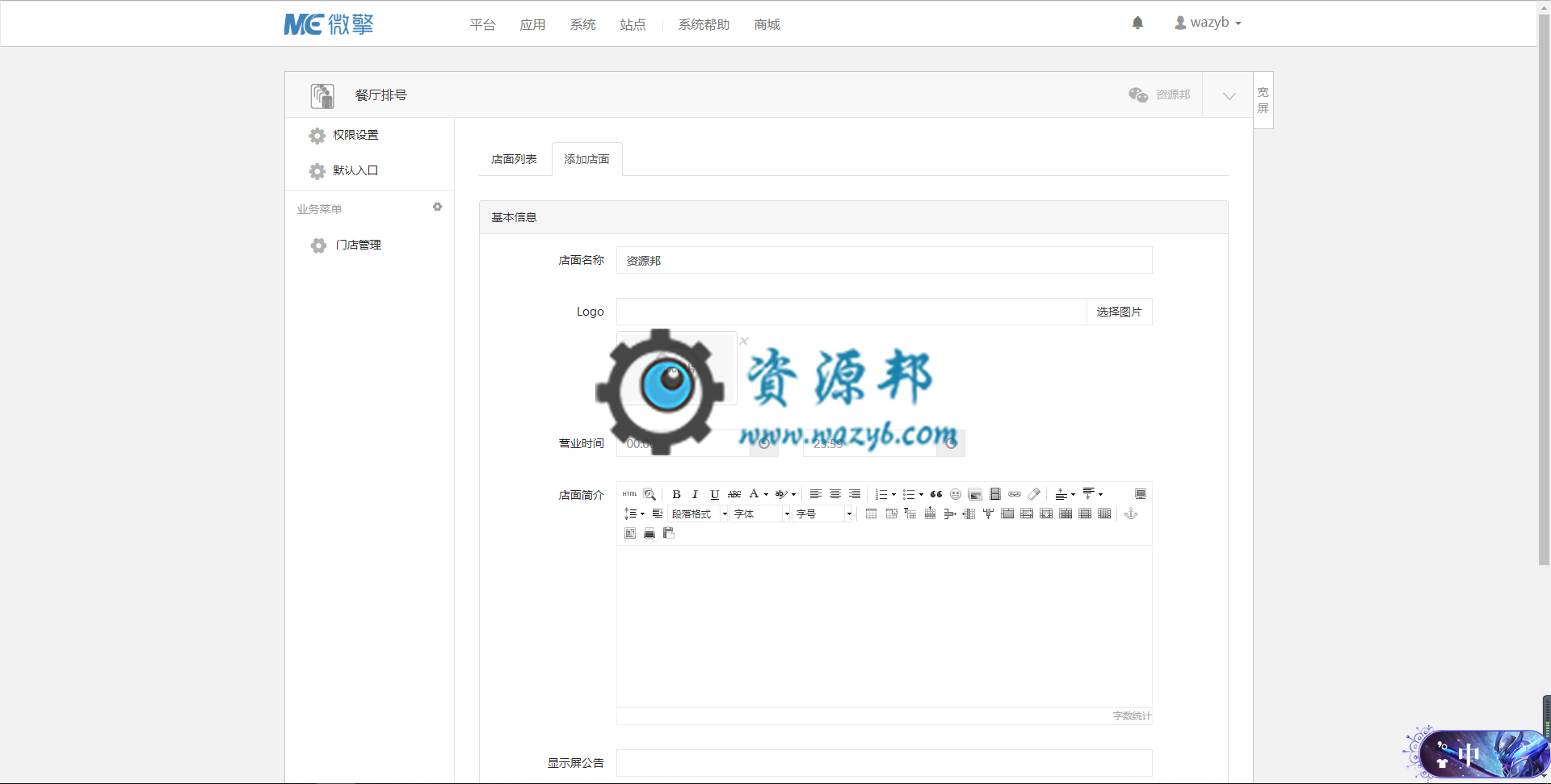Click the 微擎 logo
The width and height of the screenshot is (1551, 784).
coord(329,24)
